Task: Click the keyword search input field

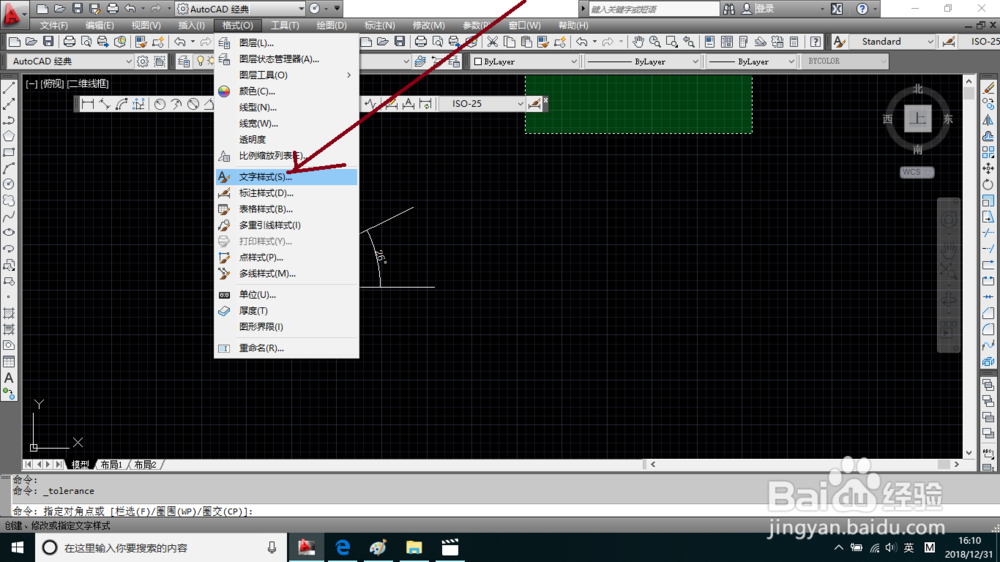Action: point(654,9)
